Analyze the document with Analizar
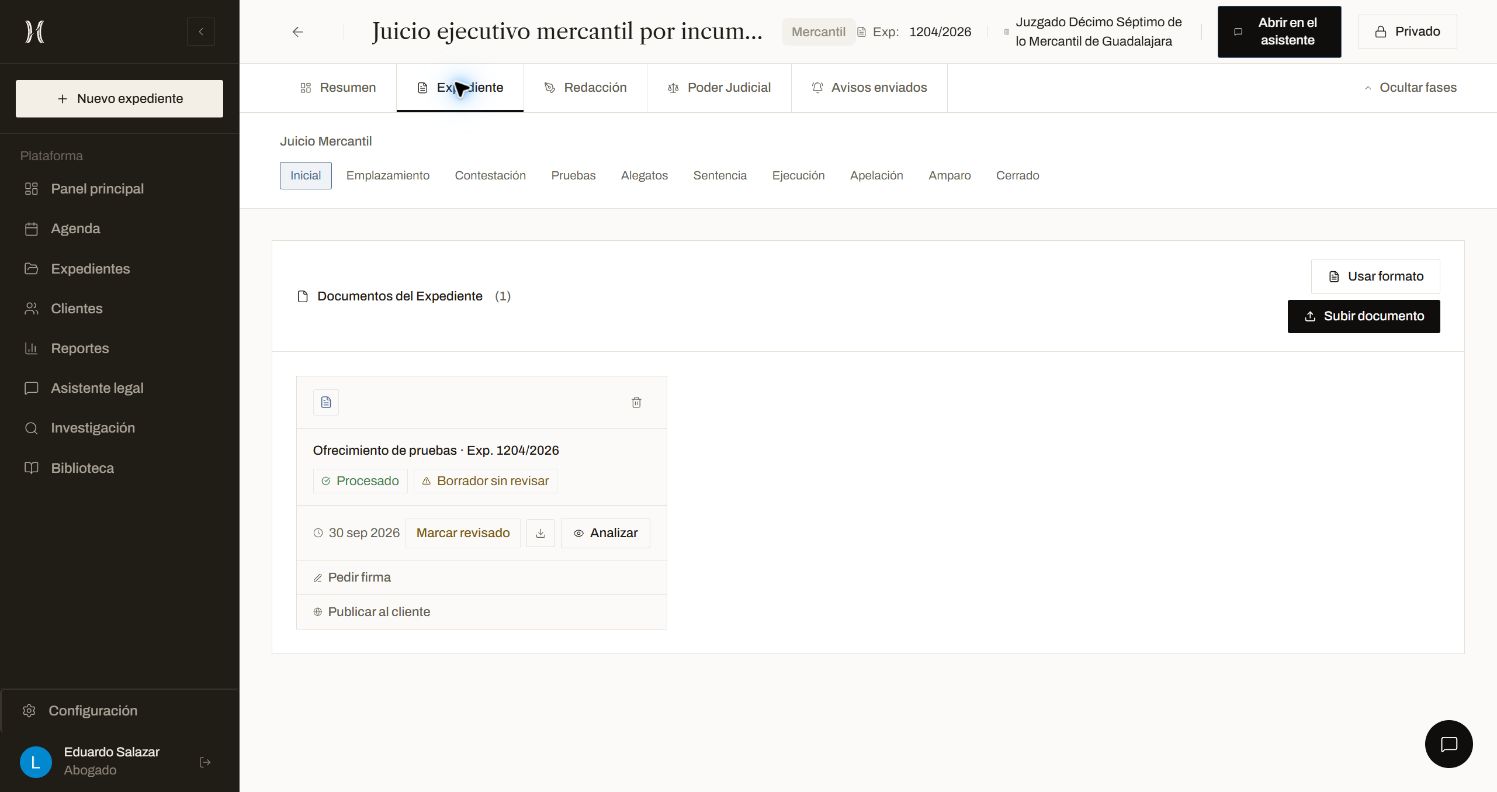 (x=606, y=533)
